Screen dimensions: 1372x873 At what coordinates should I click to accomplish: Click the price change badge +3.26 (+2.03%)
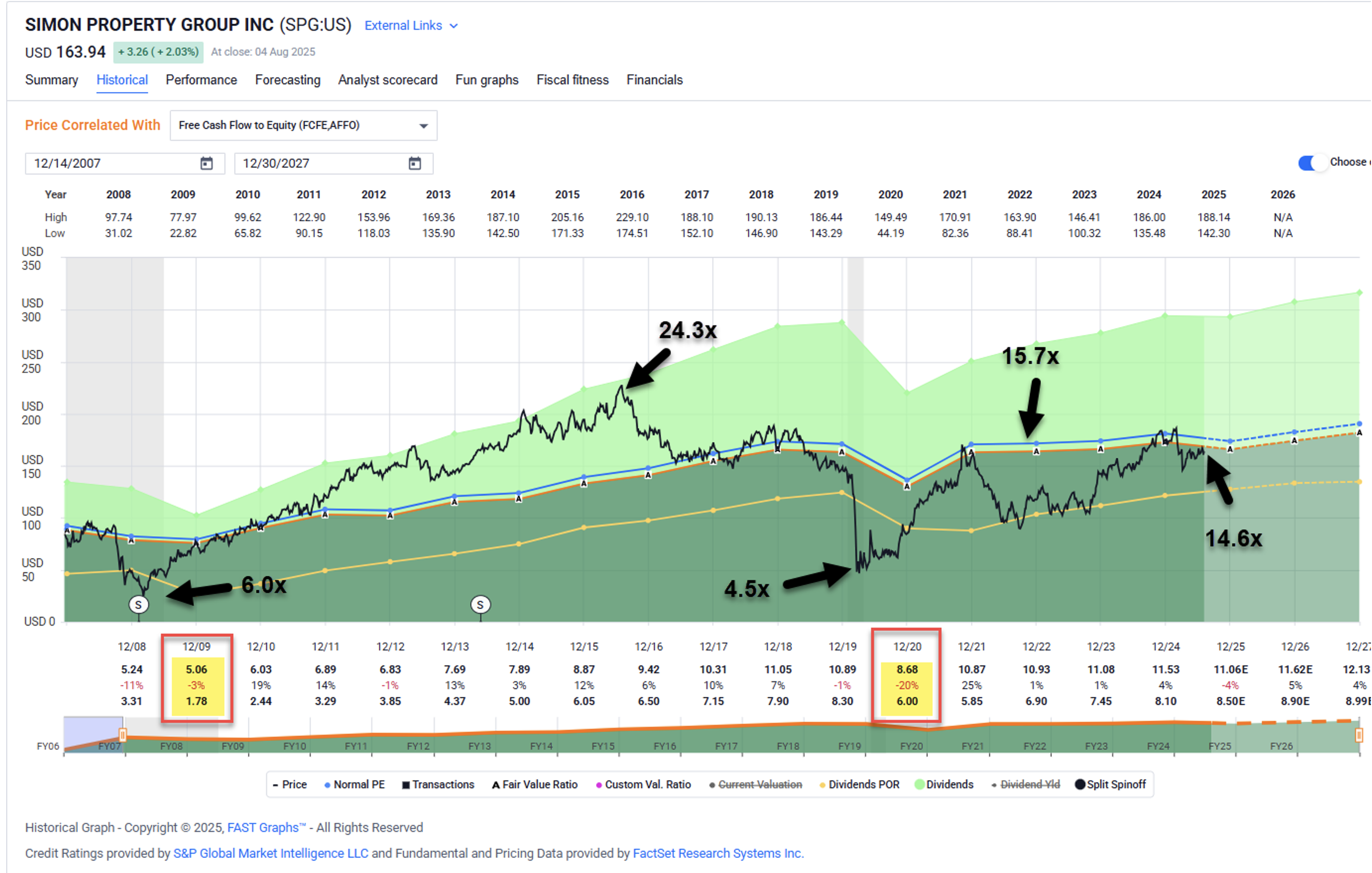pos(159,52)
